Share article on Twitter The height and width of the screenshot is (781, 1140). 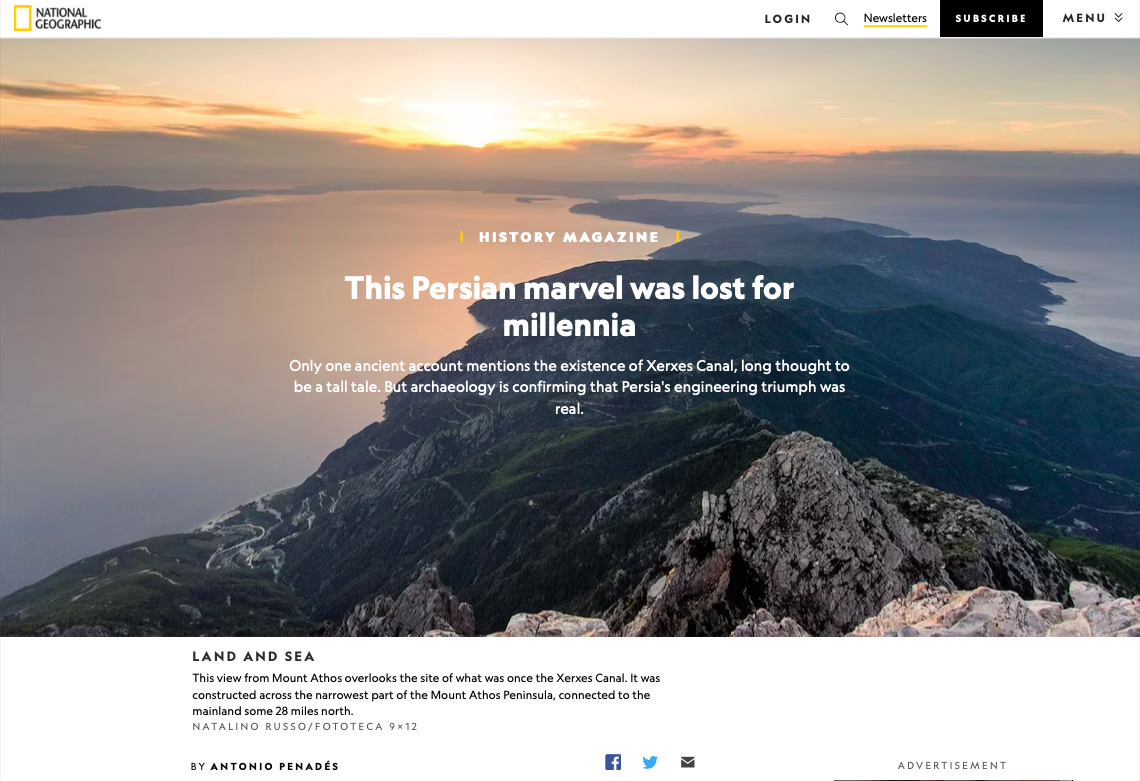(x=650, y=761)
